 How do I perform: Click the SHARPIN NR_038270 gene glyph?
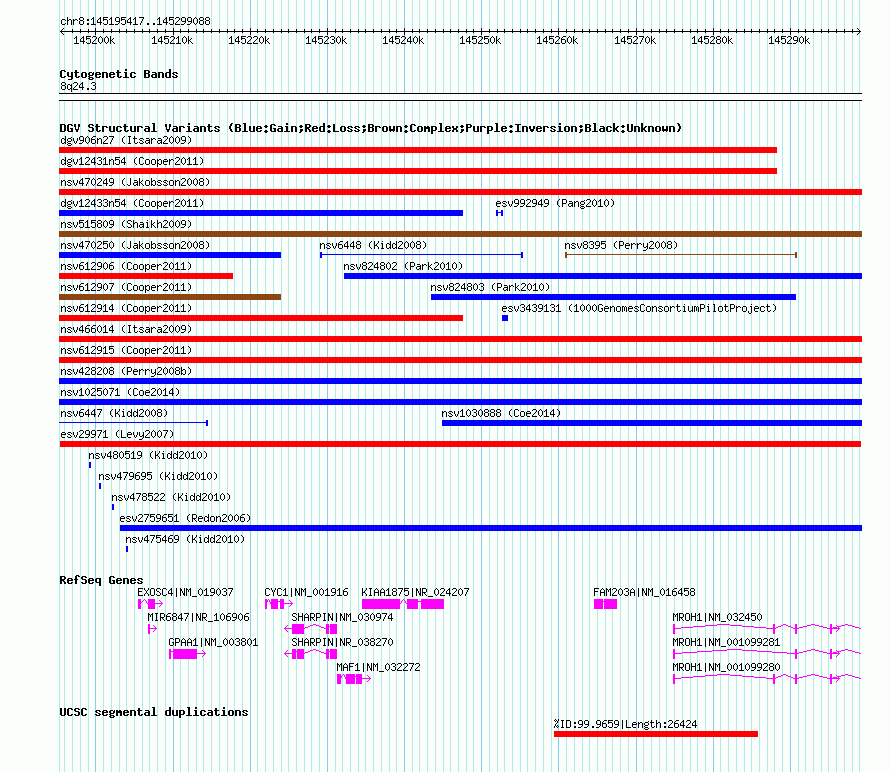point(310,654)
